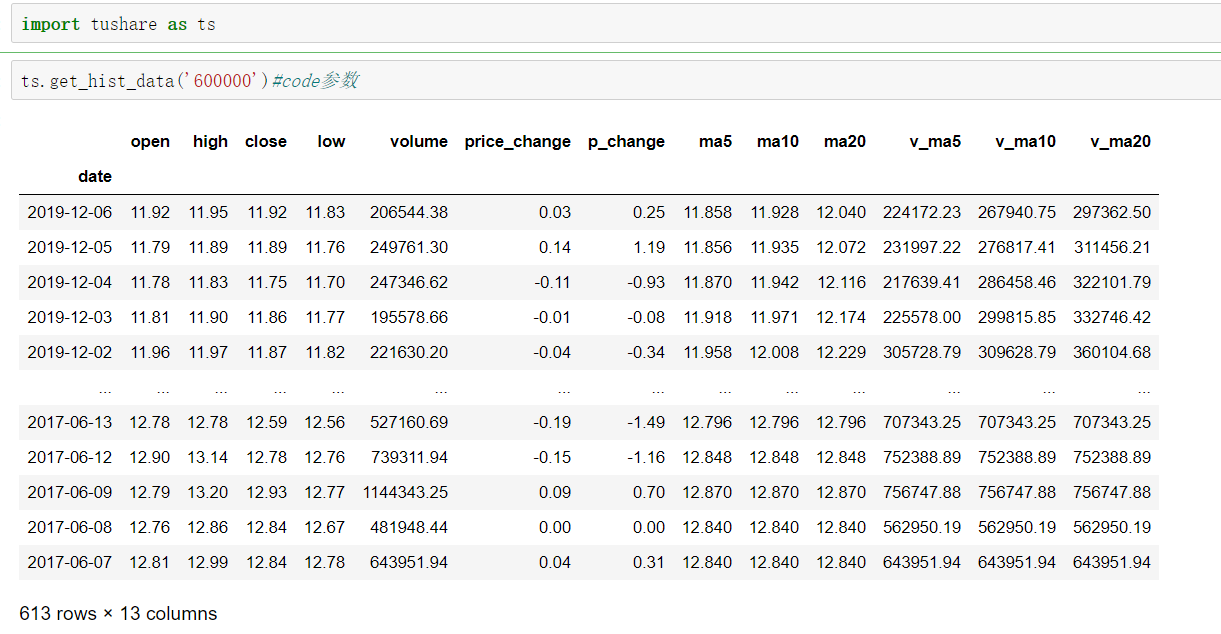This screenshot has width=1221, height=634.
Task: Click the volume value 1144343.25
Action: [x=407, y=492]
